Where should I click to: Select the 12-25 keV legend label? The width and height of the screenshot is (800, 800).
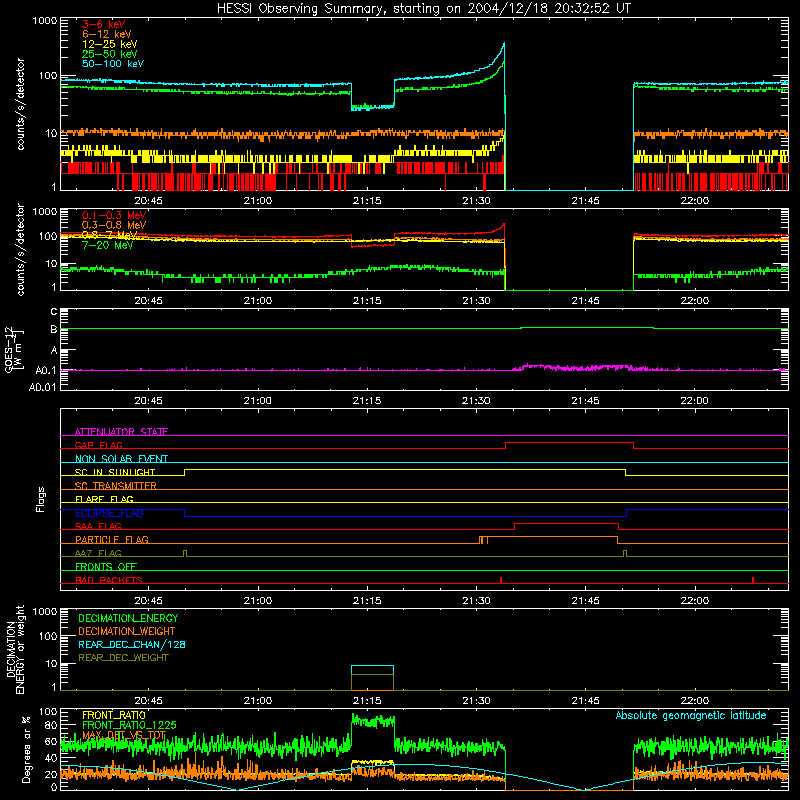110,44
